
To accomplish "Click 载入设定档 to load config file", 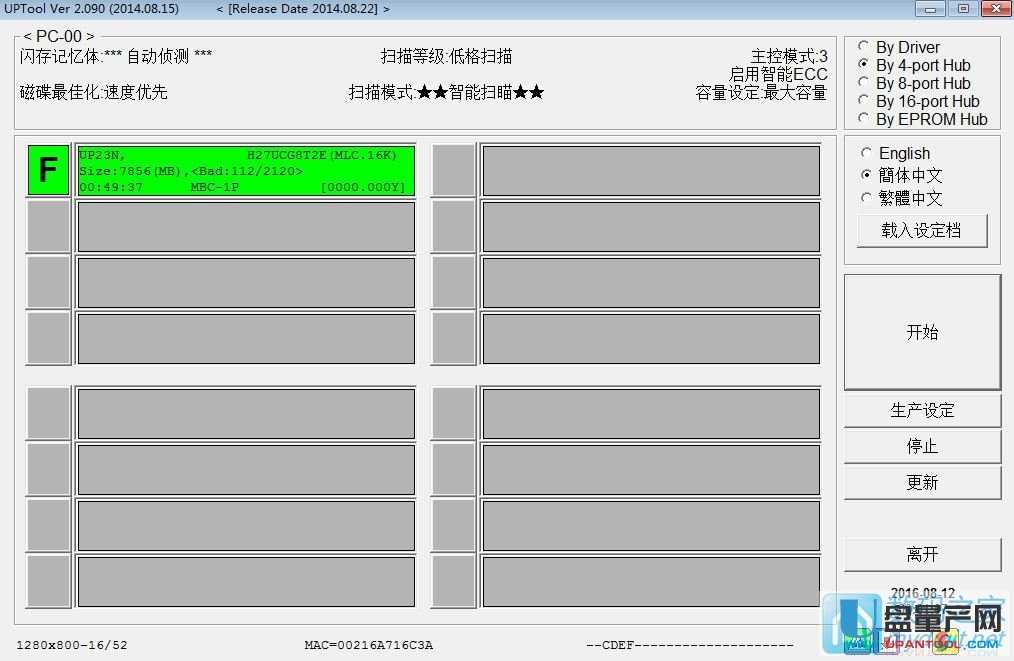I will tap(921, 230).
